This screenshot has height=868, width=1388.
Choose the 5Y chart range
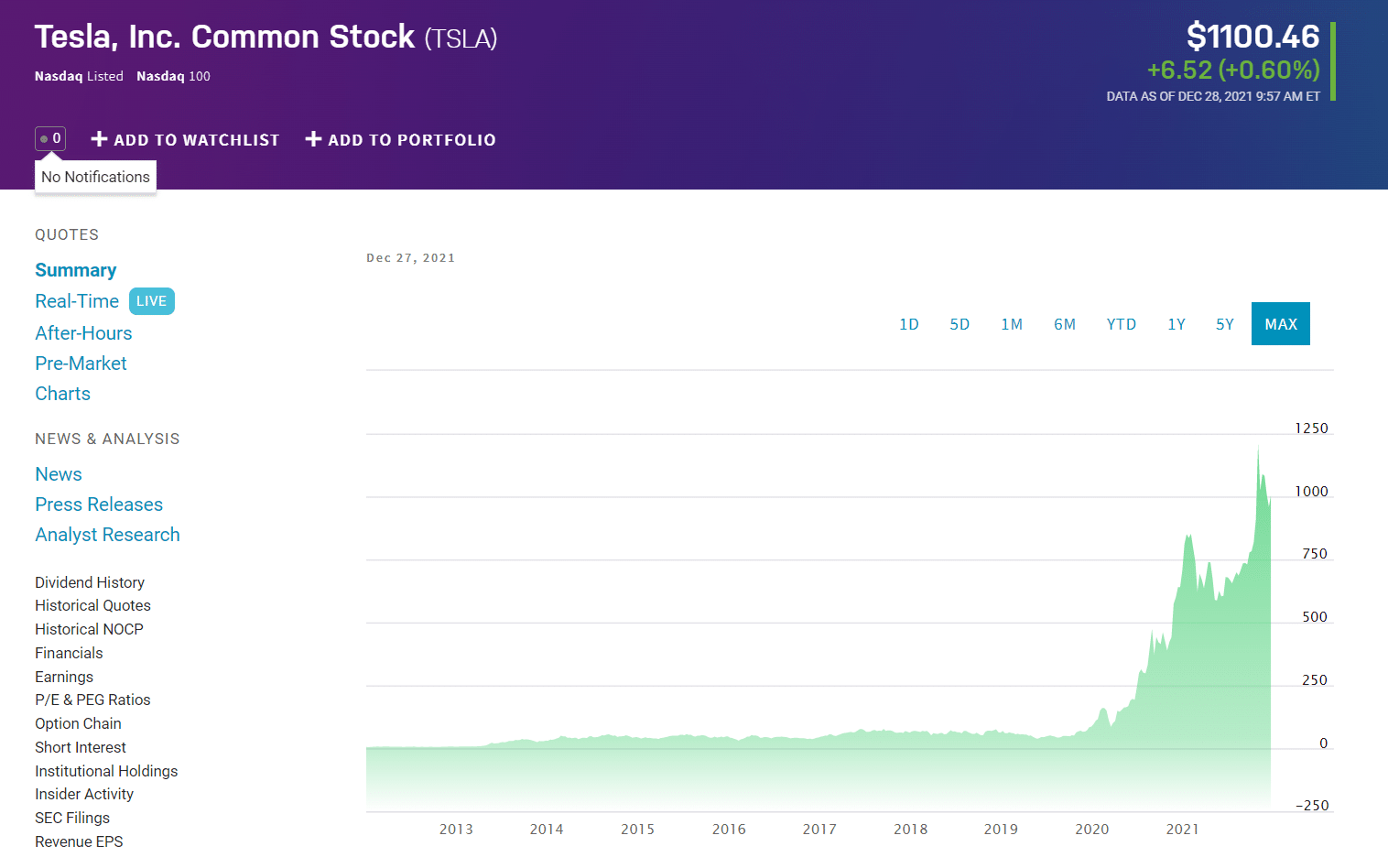[1225, 324]
